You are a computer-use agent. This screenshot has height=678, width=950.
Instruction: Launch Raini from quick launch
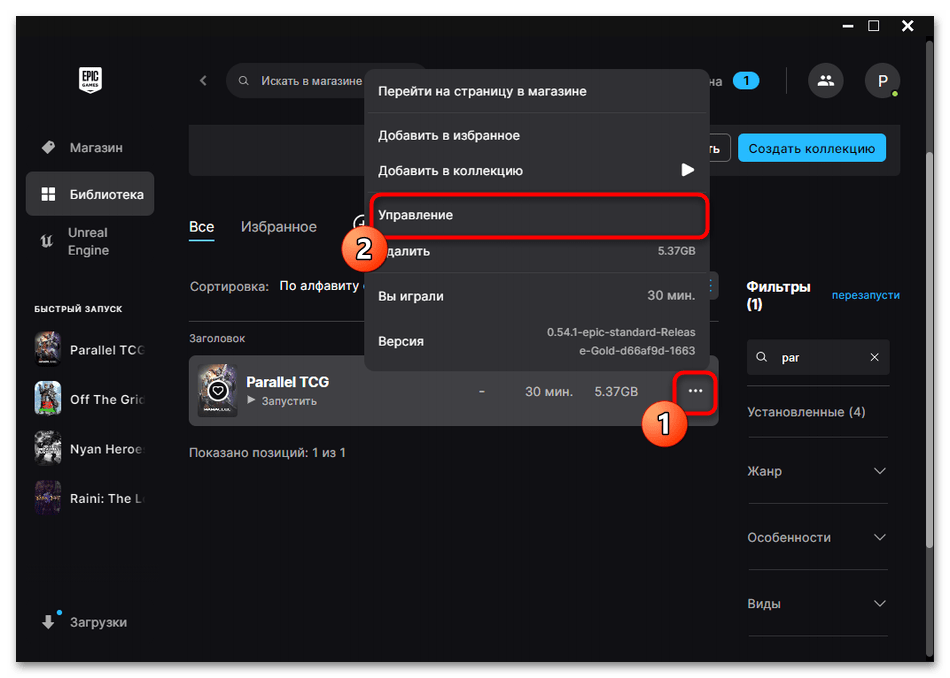[90, 498]
